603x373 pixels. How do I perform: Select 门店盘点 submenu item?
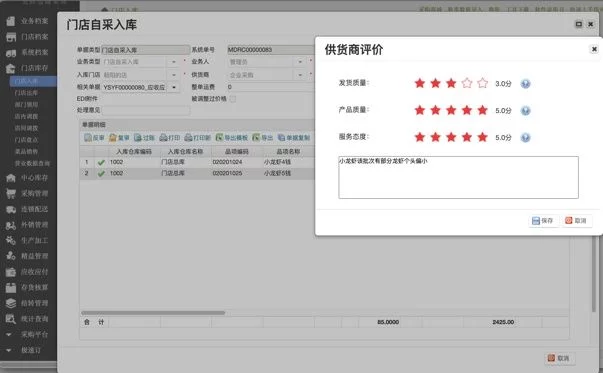coord(26,140)
